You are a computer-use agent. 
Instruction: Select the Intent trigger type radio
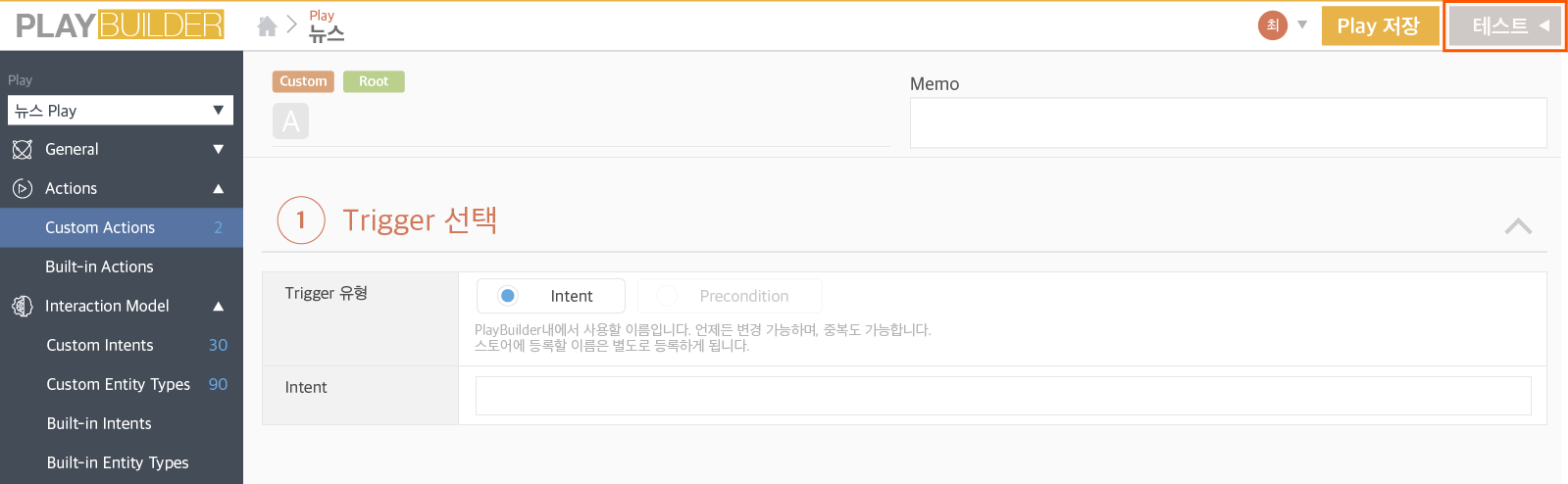(508, 296)
